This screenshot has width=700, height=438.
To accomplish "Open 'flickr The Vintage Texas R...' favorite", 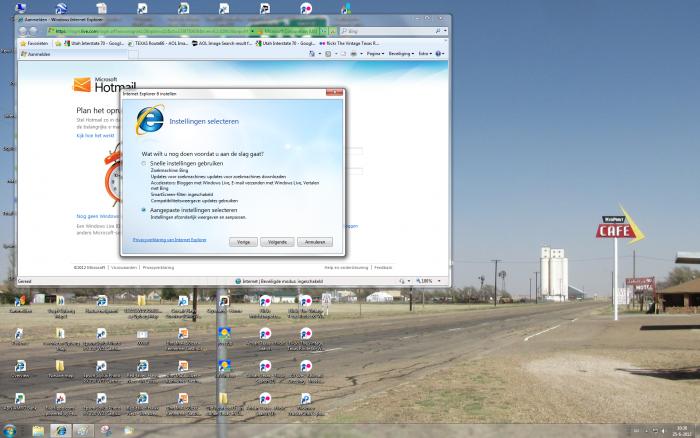I will pyautogui.click(x=350, y=43).
